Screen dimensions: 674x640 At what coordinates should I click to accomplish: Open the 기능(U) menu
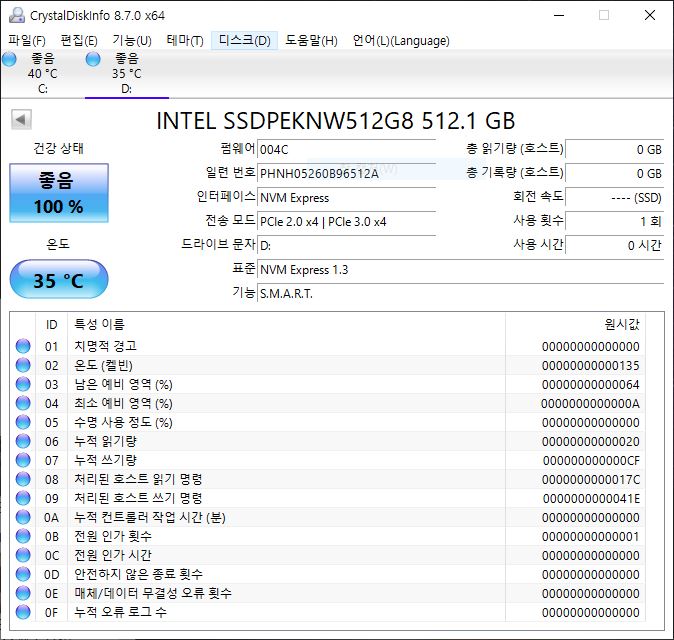132,41
